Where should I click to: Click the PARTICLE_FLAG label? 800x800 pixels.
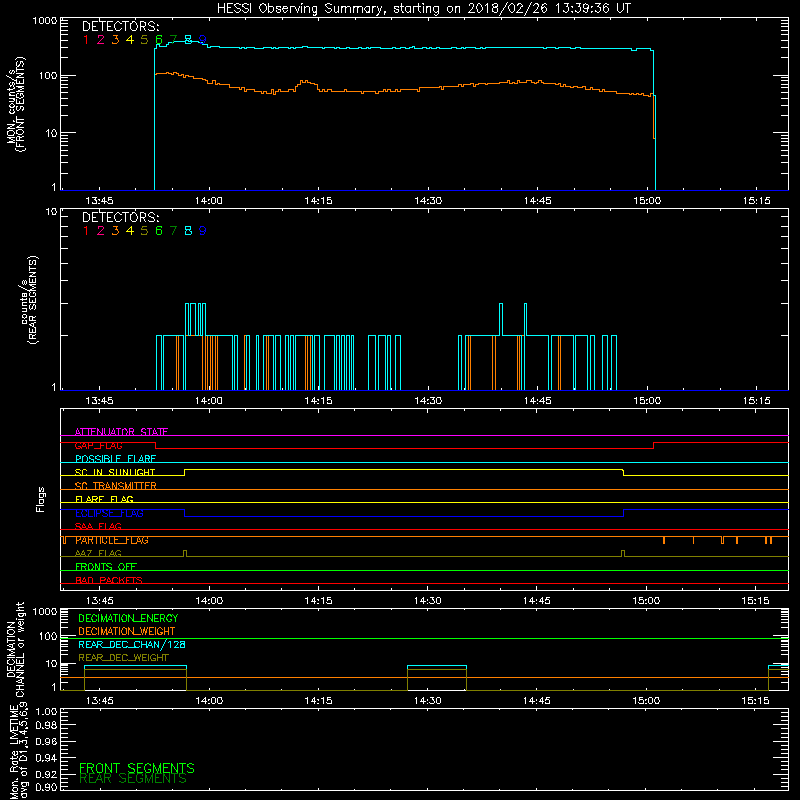(112, 540)
